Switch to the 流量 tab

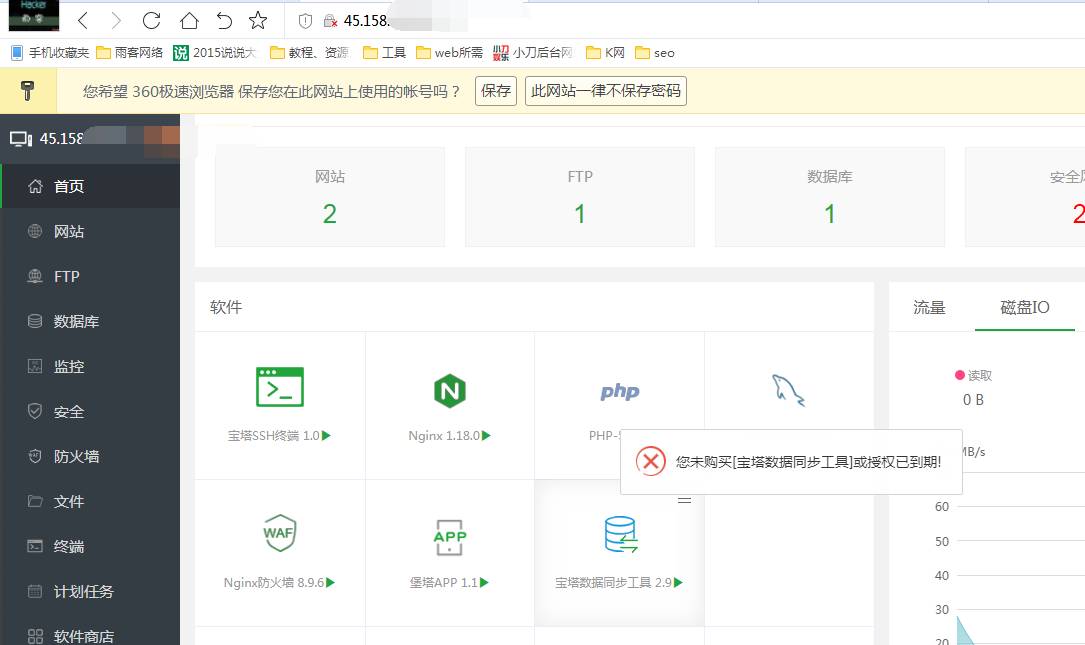(929, 307)
